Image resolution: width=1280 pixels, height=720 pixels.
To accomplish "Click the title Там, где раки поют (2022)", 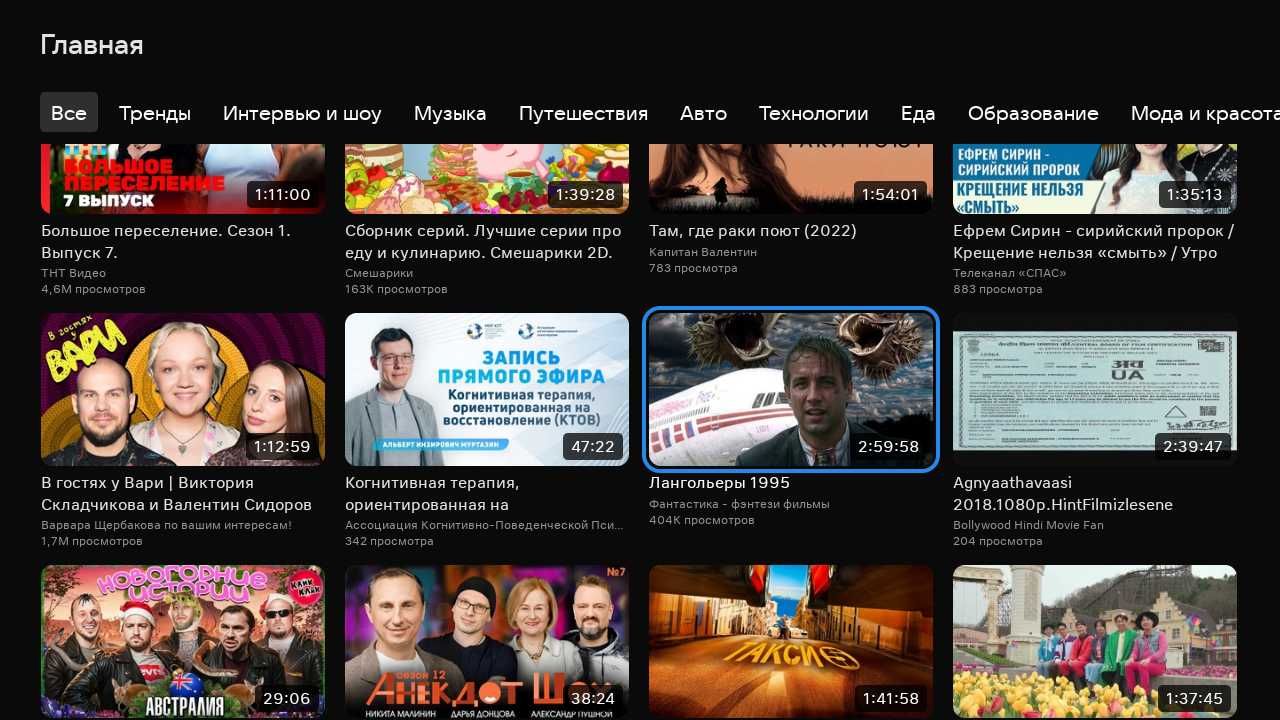I will click(753, 231).
